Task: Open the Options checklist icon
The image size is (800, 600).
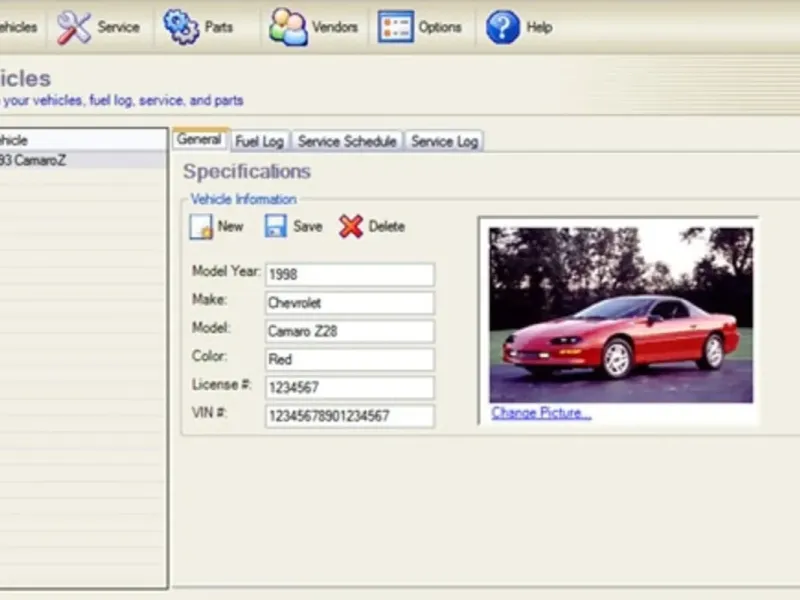Action: click(x=396, y=27)
